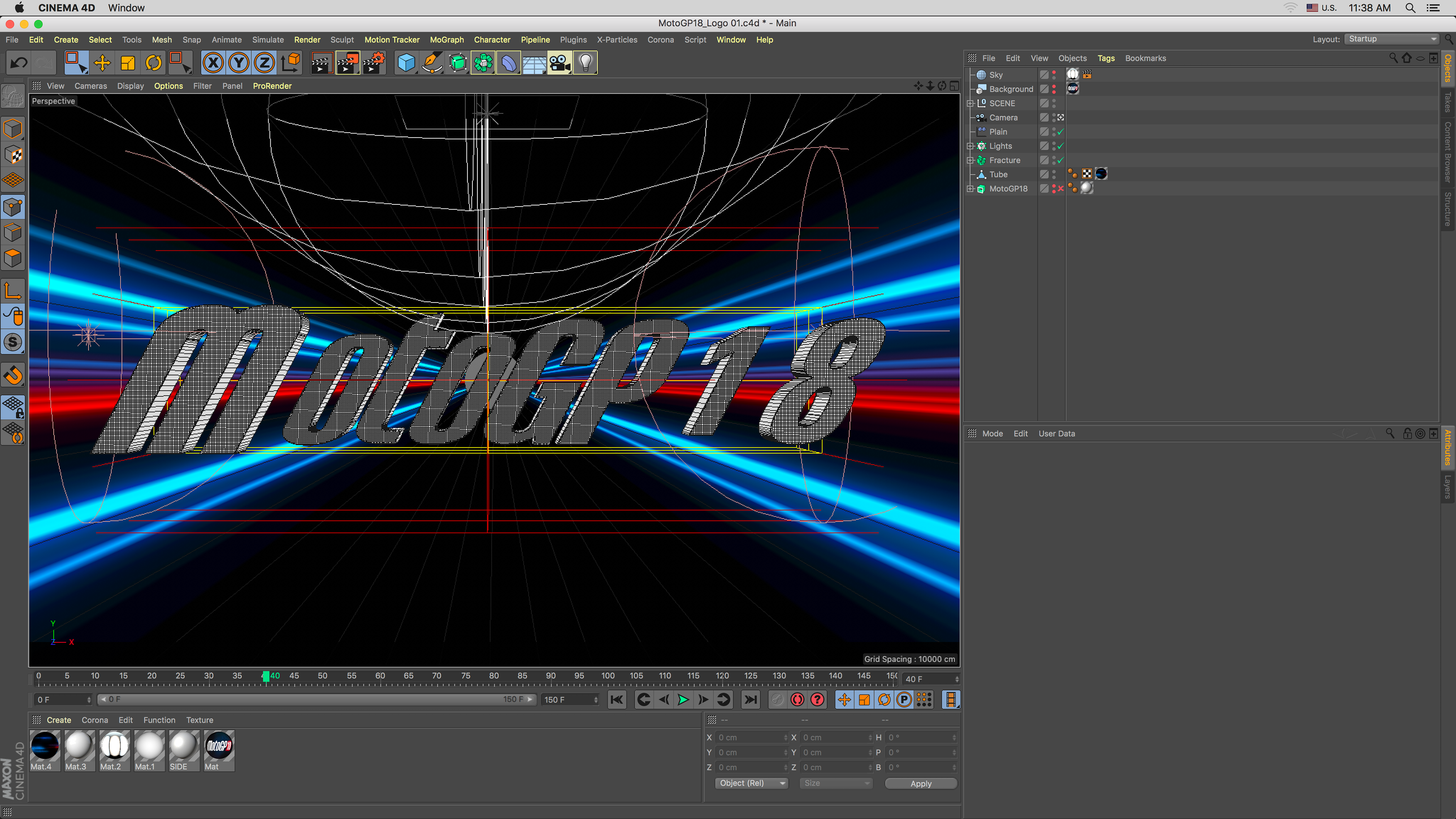The image size is (1456, 819).
Task: Switch to Points mode in left sidebar
Action: coord(13,207)
